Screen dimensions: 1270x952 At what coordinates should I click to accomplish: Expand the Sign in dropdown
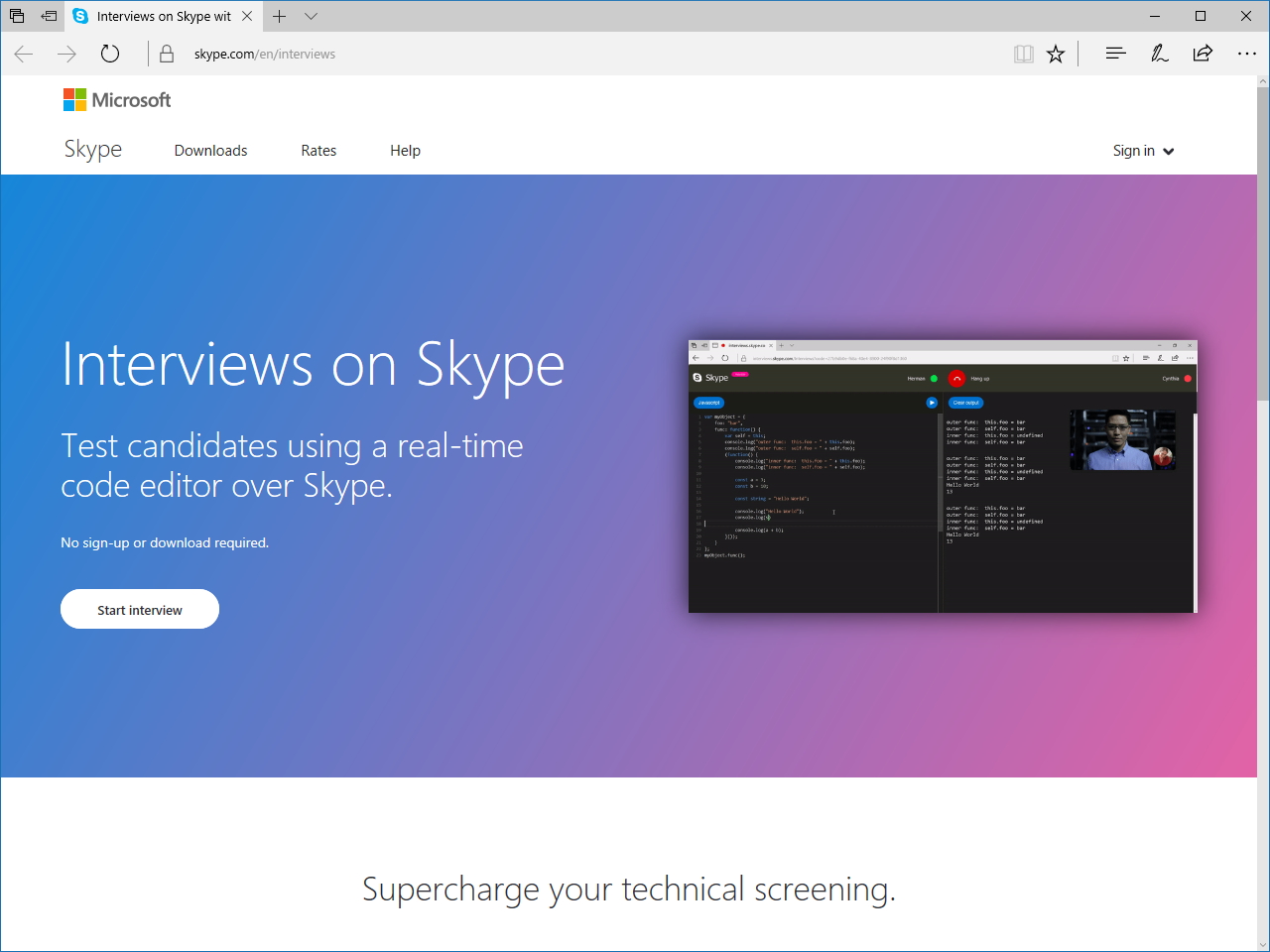(x=1142, y=151)
